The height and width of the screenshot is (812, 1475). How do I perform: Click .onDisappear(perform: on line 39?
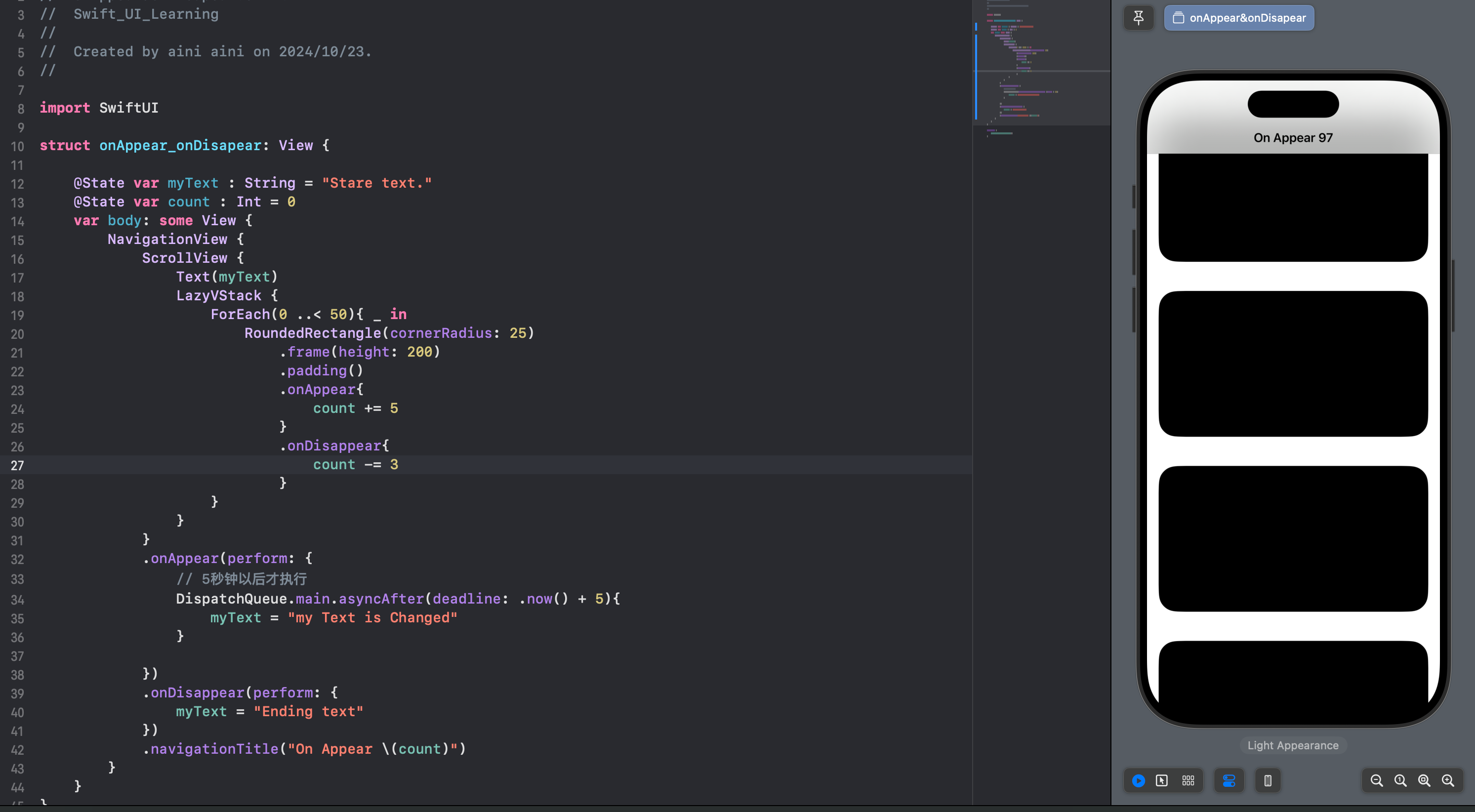pyautogui.click(x=231, y=693)
